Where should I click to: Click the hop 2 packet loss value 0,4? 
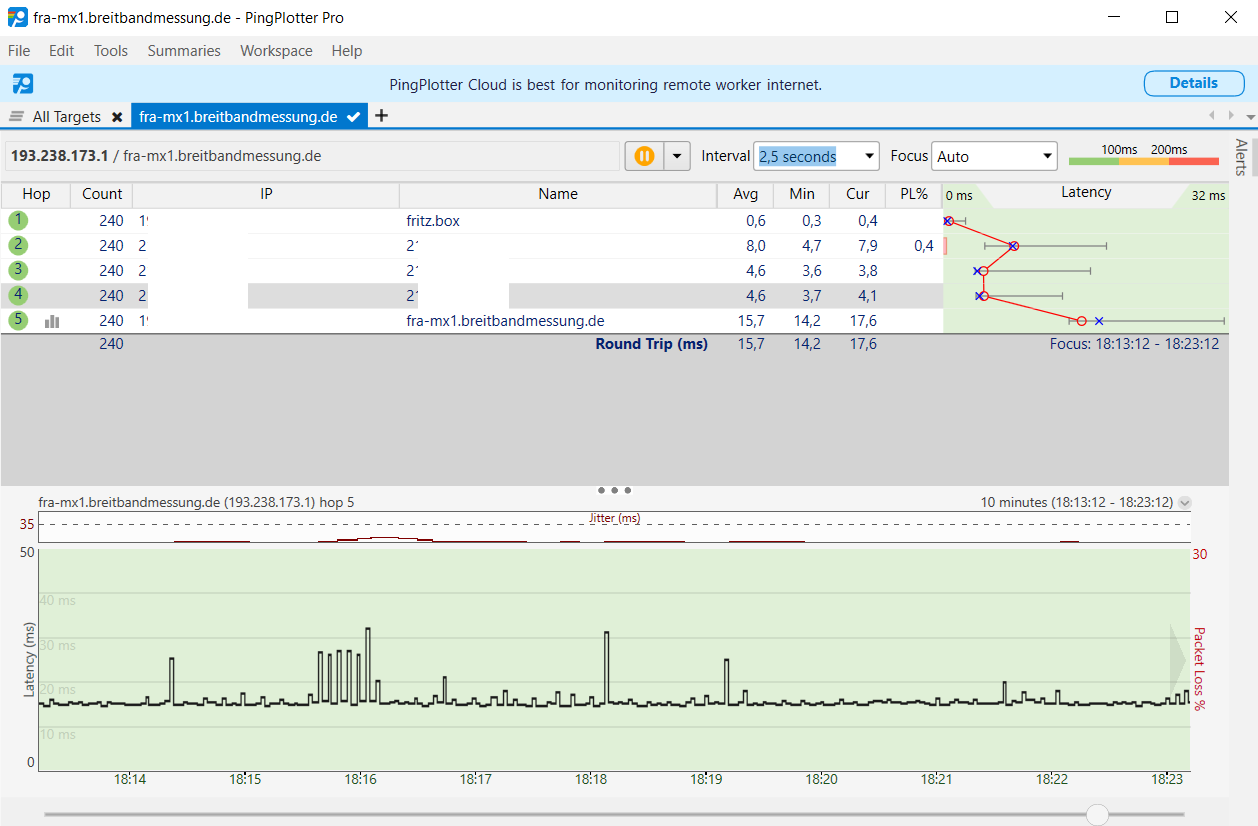[x=923, y=246]
